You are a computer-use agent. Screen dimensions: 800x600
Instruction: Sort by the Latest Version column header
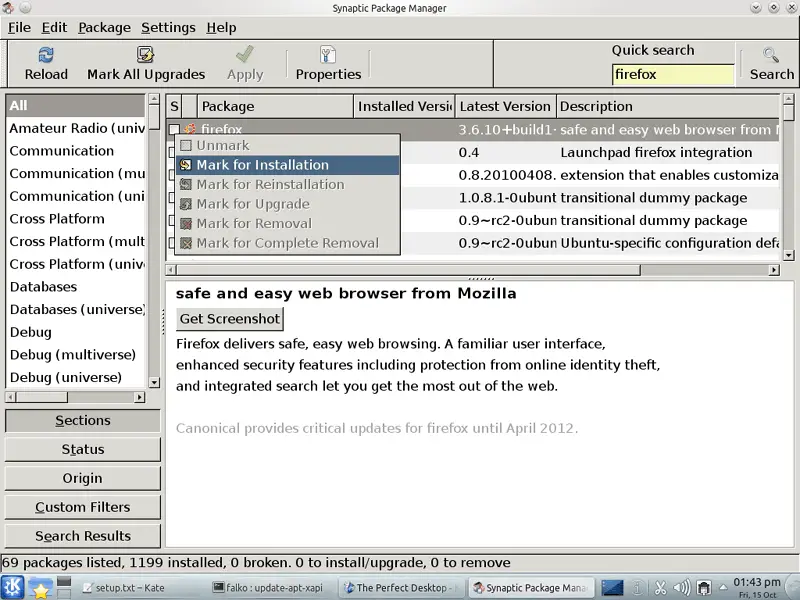tap(505, 106)
